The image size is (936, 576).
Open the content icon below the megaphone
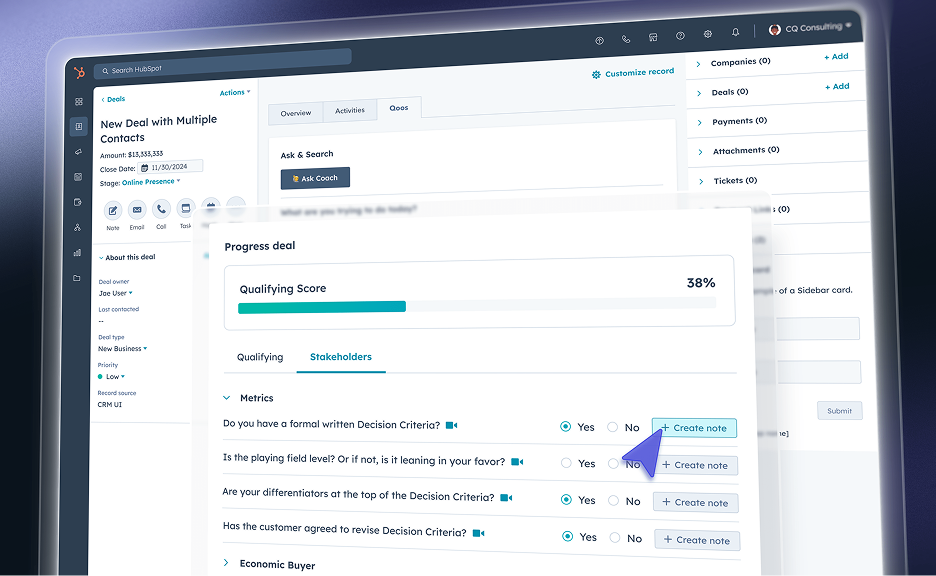[x=78, y=177]
